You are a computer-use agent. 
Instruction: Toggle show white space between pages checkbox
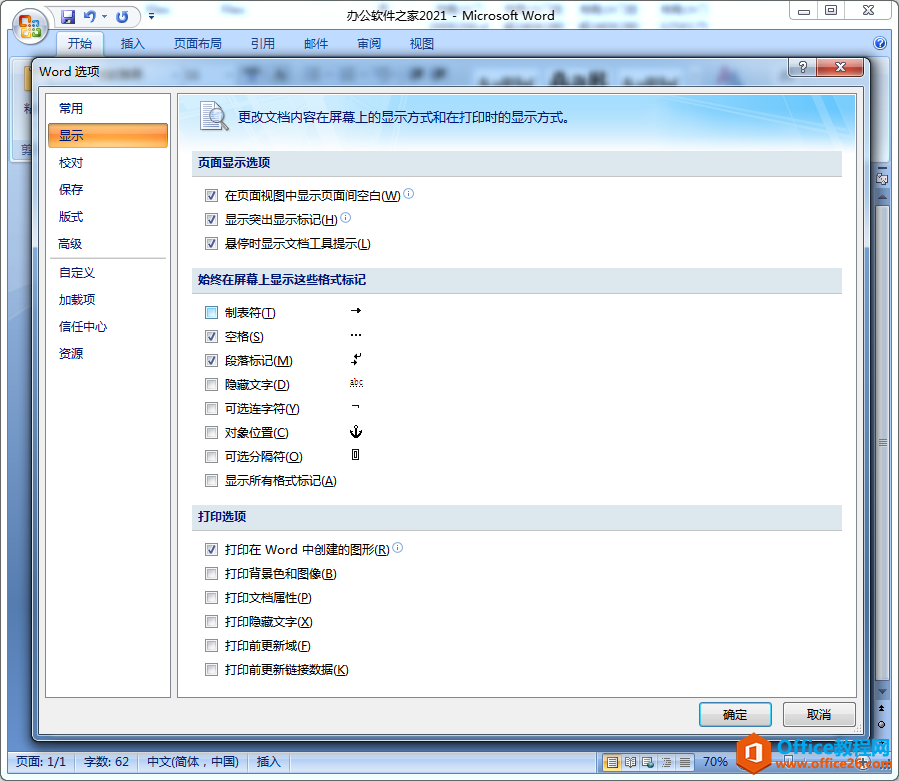tap(211, 196)
